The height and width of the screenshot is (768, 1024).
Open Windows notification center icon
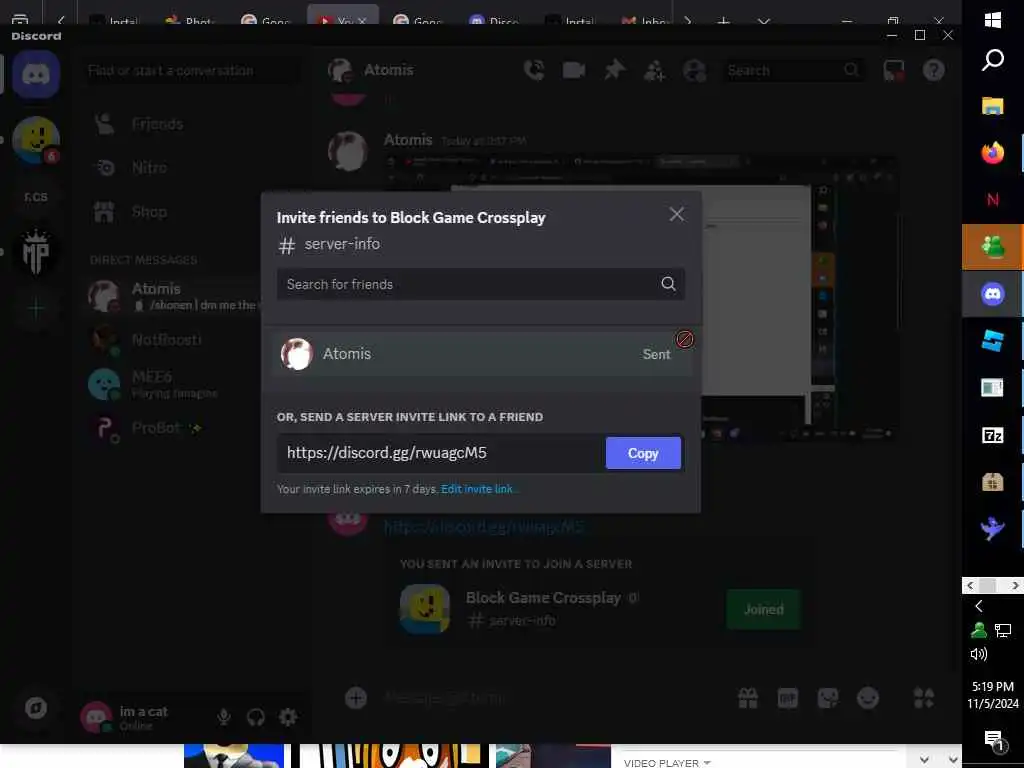[x=993, y=740]
